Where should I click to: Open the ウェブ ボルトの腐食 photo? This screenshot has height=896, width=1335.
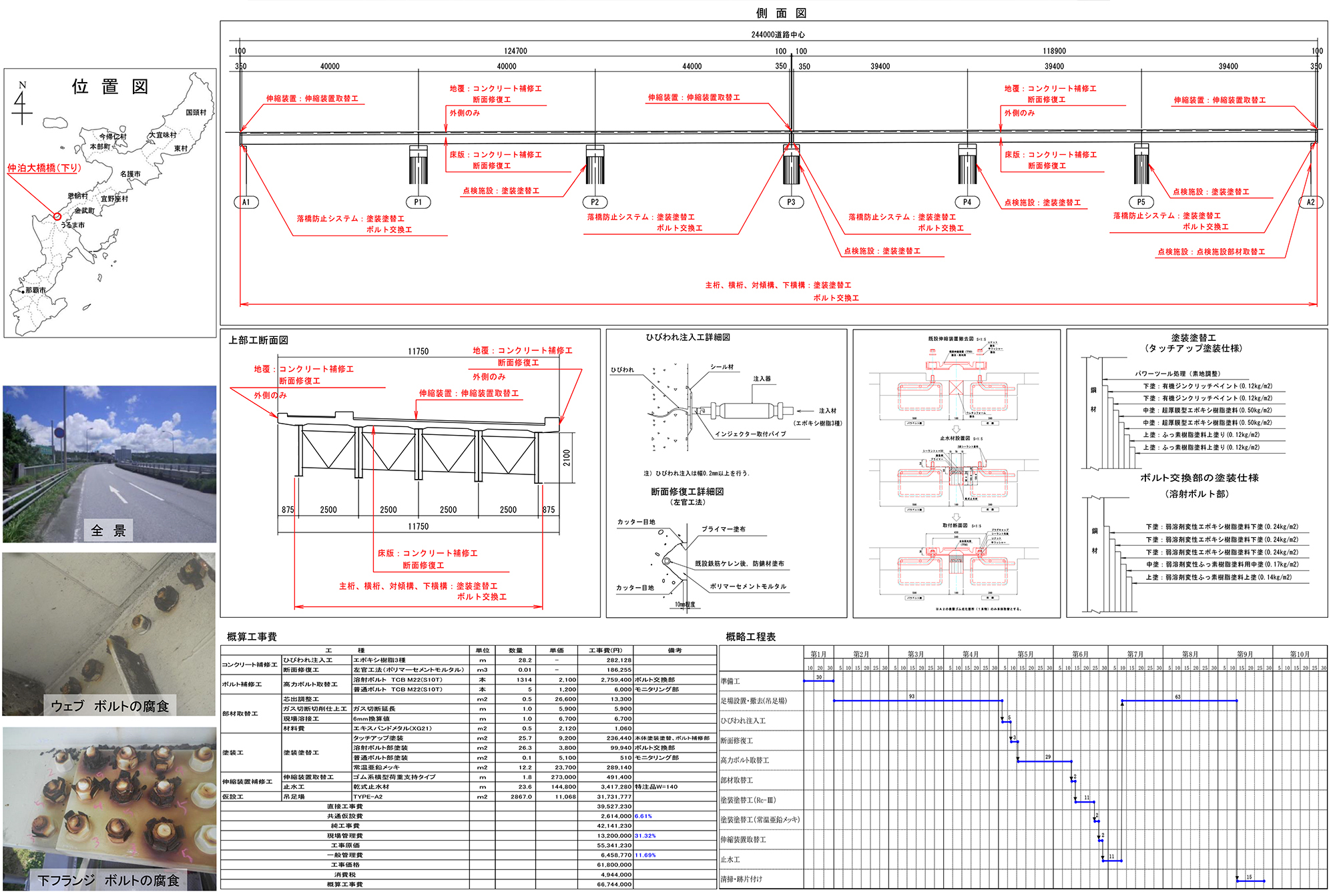(109, 634)
